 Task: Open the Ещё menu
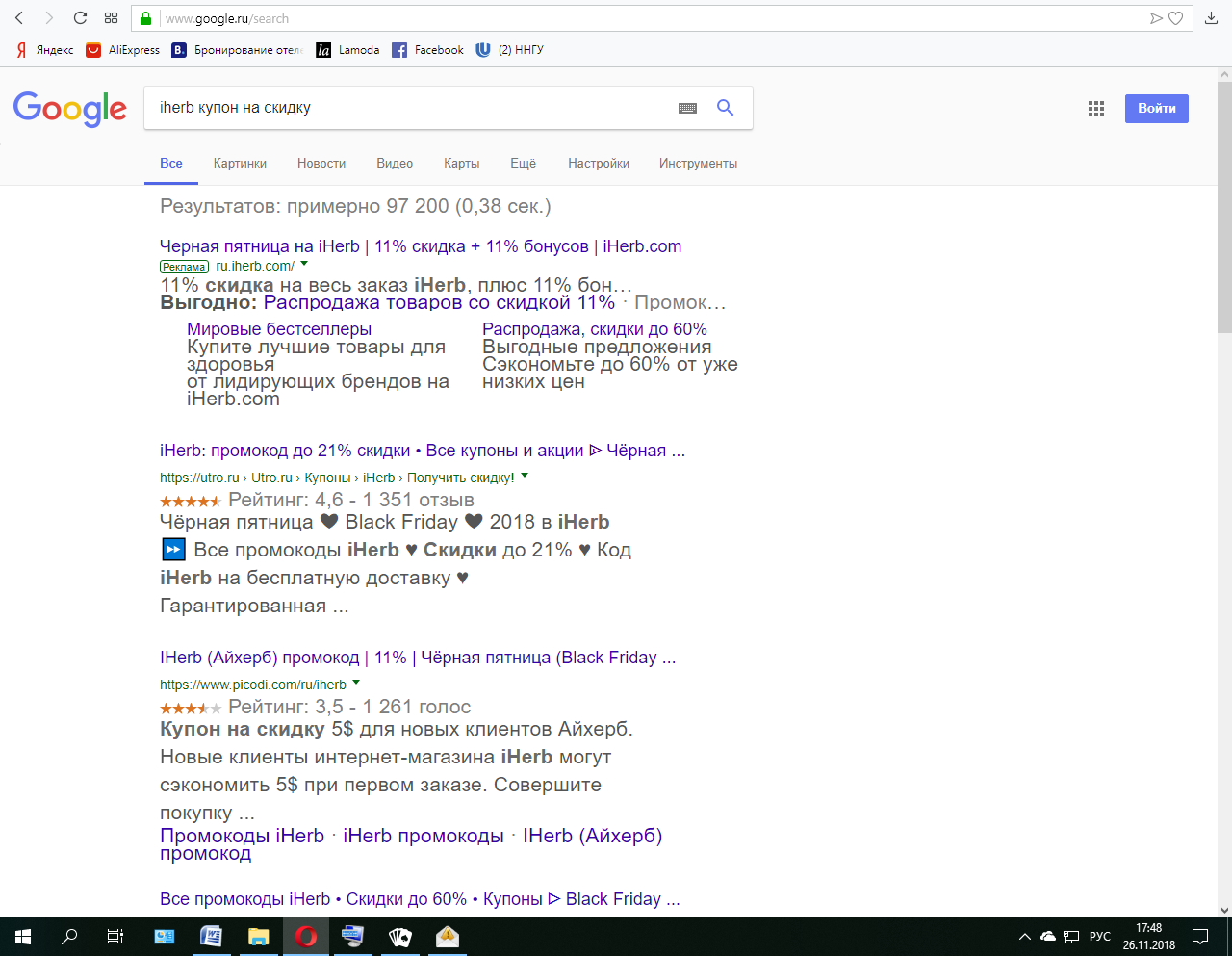tap(524, 164)
